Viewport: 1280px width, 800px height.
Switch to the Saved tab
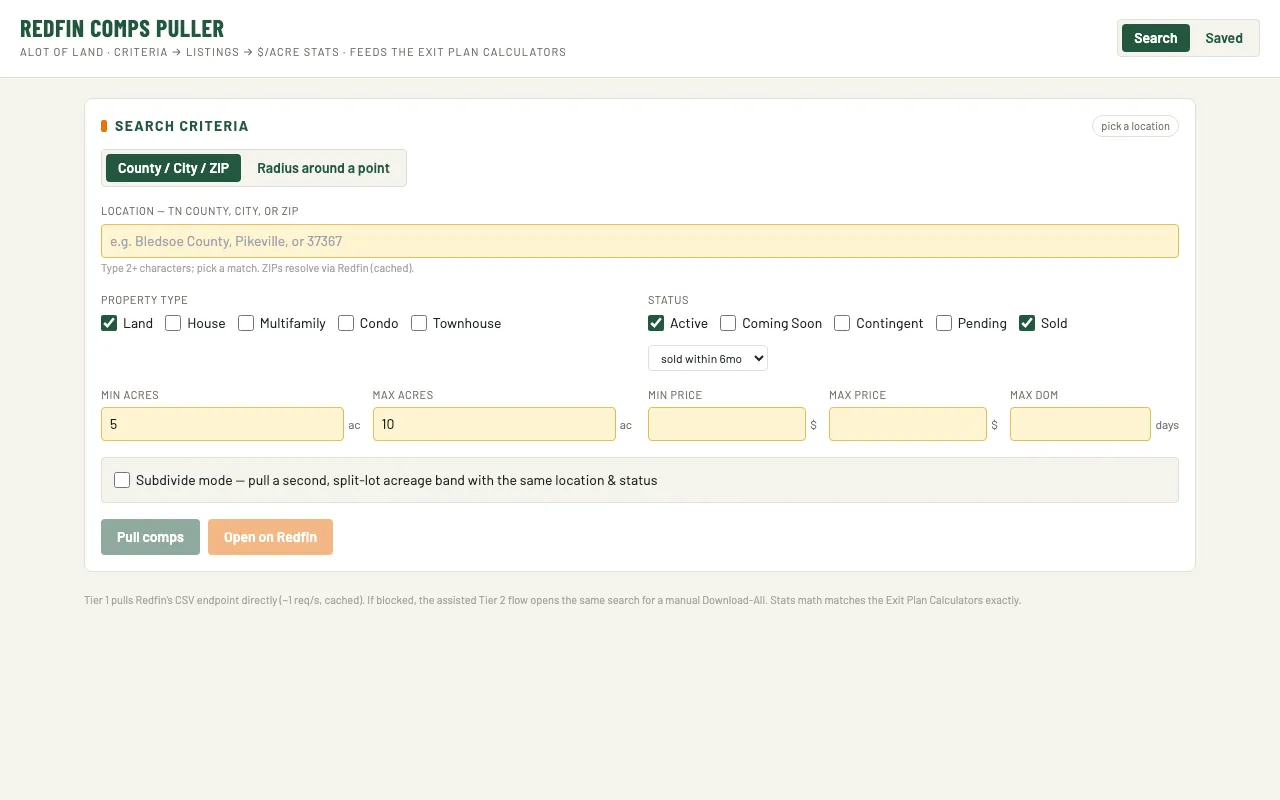1223,38
